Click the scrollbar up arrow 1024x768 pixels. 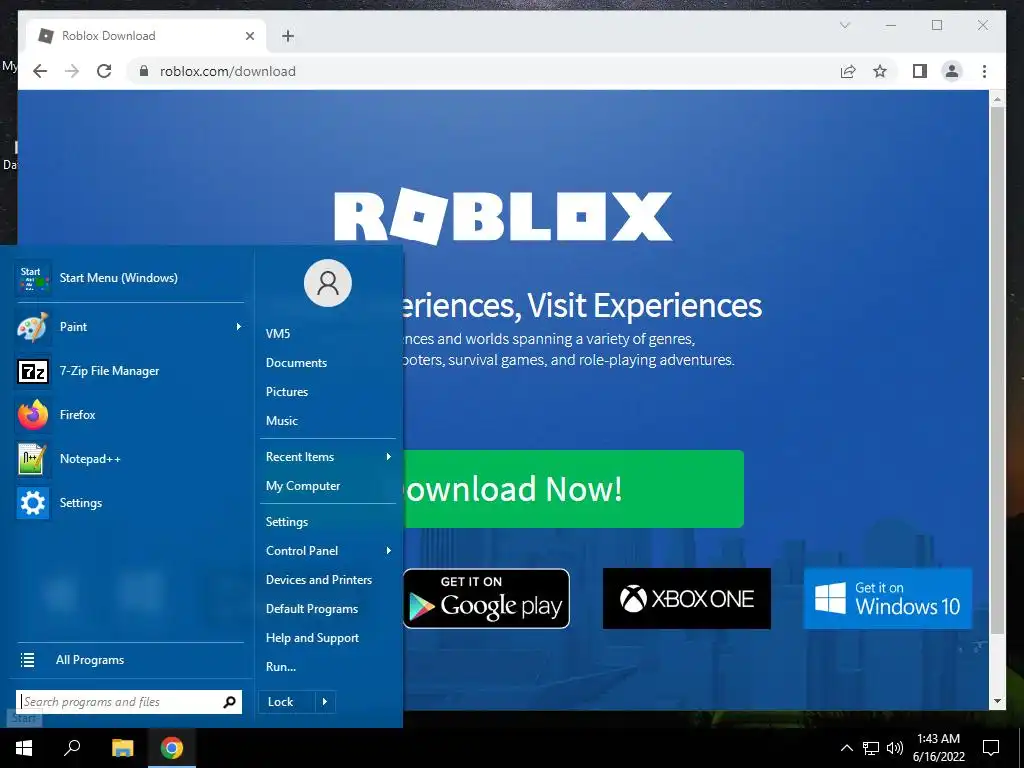(997, 99)
